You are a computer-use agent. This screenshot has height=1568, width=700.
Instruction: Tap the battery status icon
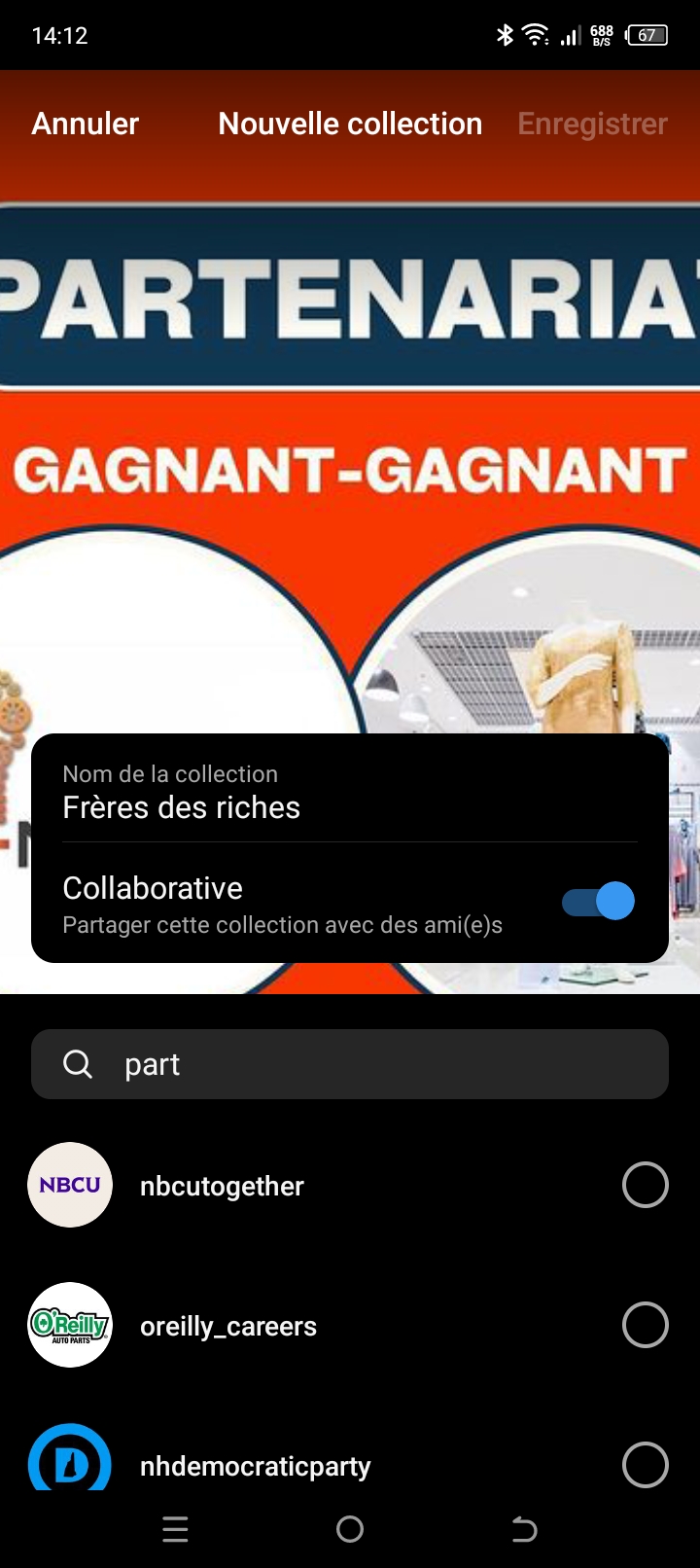(x=647, y=35)
